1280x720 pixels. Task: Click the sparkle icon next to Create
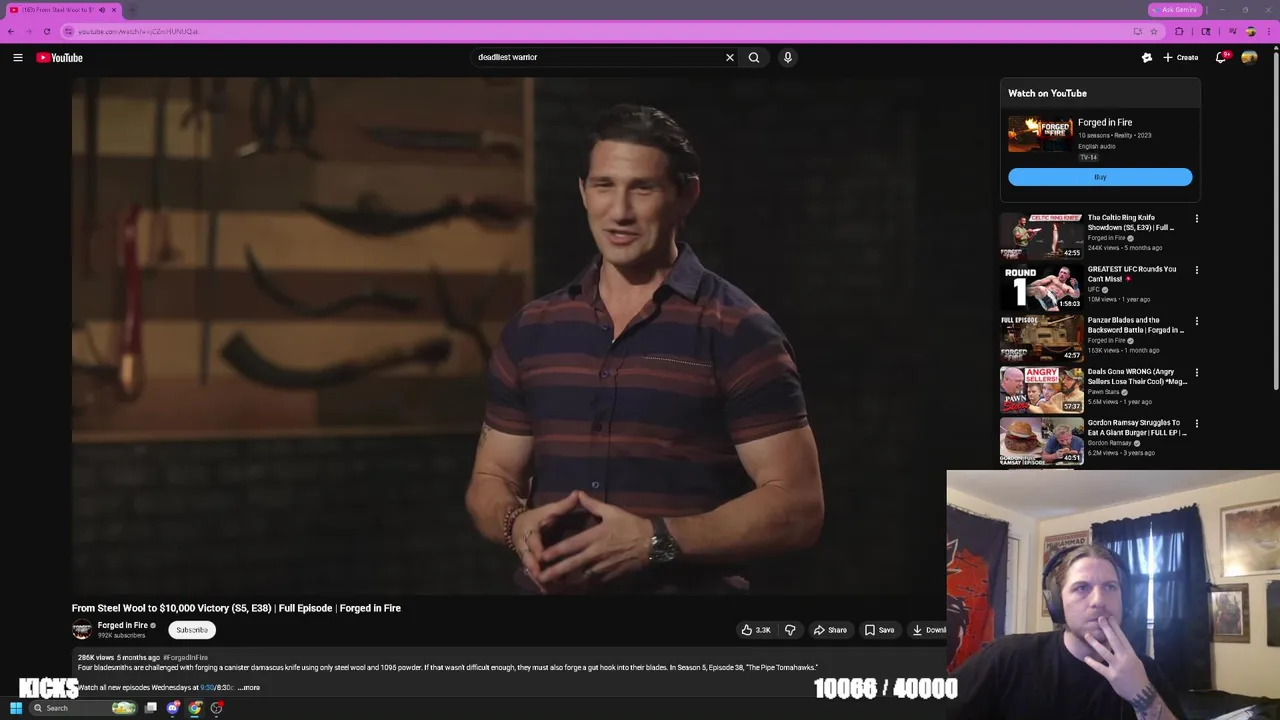point(1147,58)
